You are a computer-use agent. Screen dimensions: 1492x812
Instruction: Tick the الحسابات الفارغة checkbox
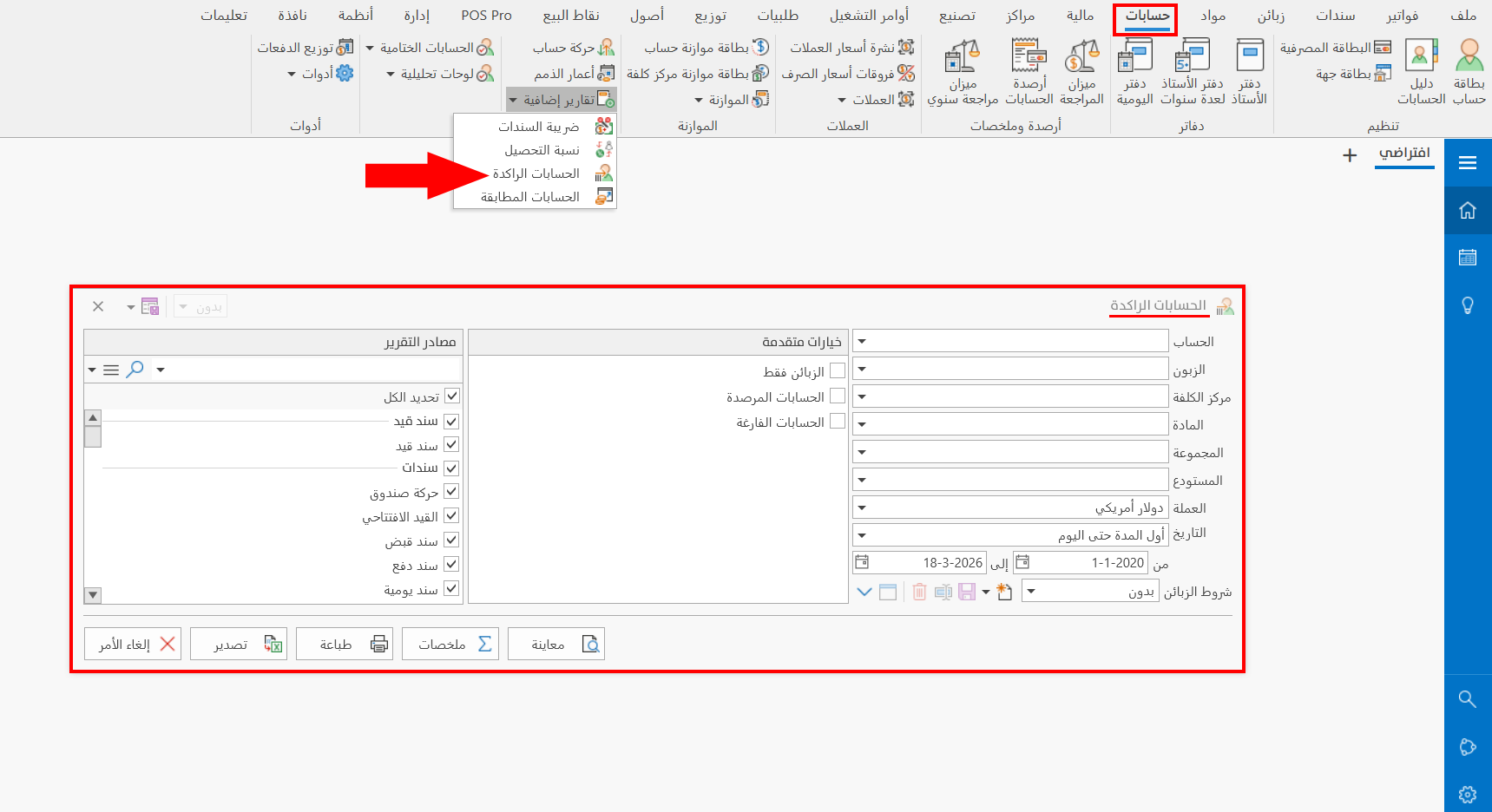(x=838, y=421)
